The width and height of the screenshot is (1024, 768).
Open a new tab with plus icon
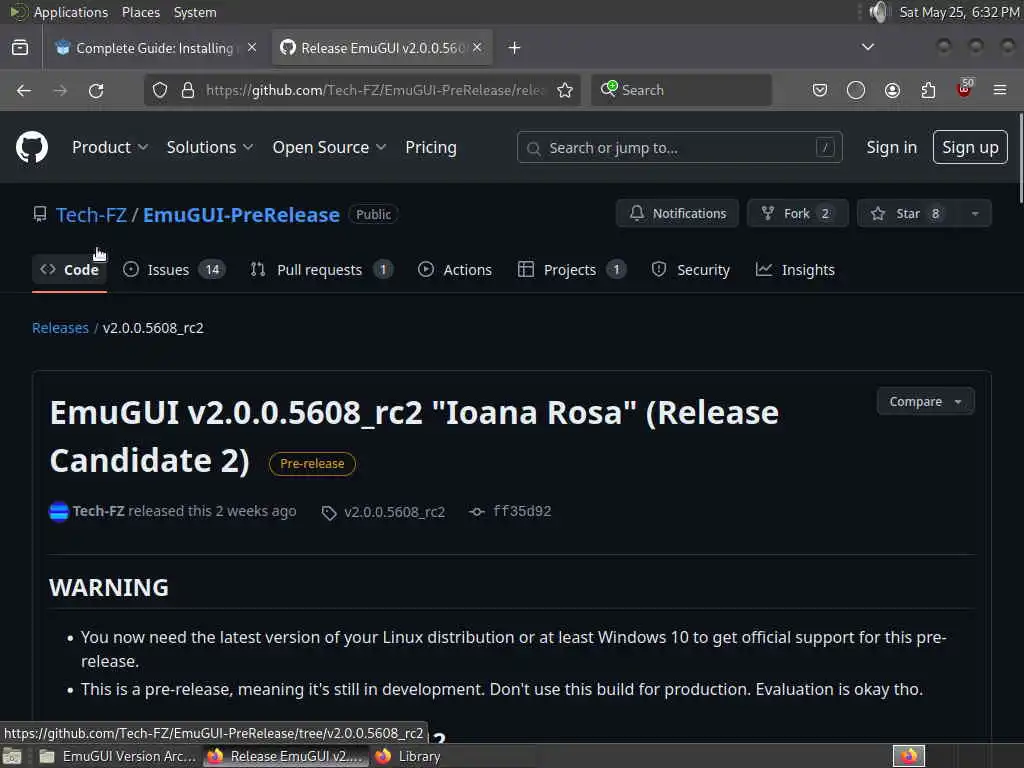(515, 48)
